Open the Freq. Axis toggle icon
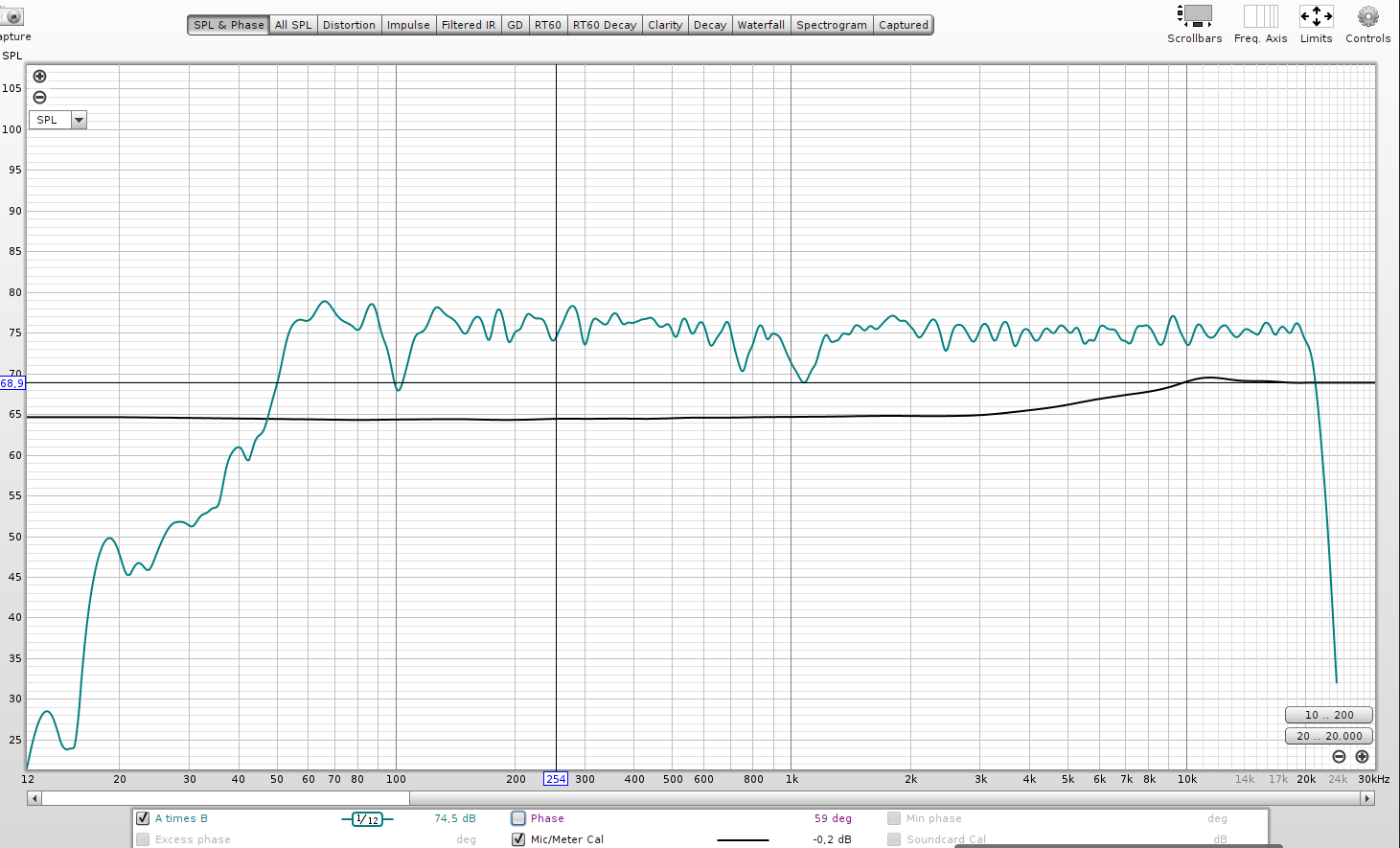The width and height of the screenshot is (1400, 848). [x=1260, y=16]
